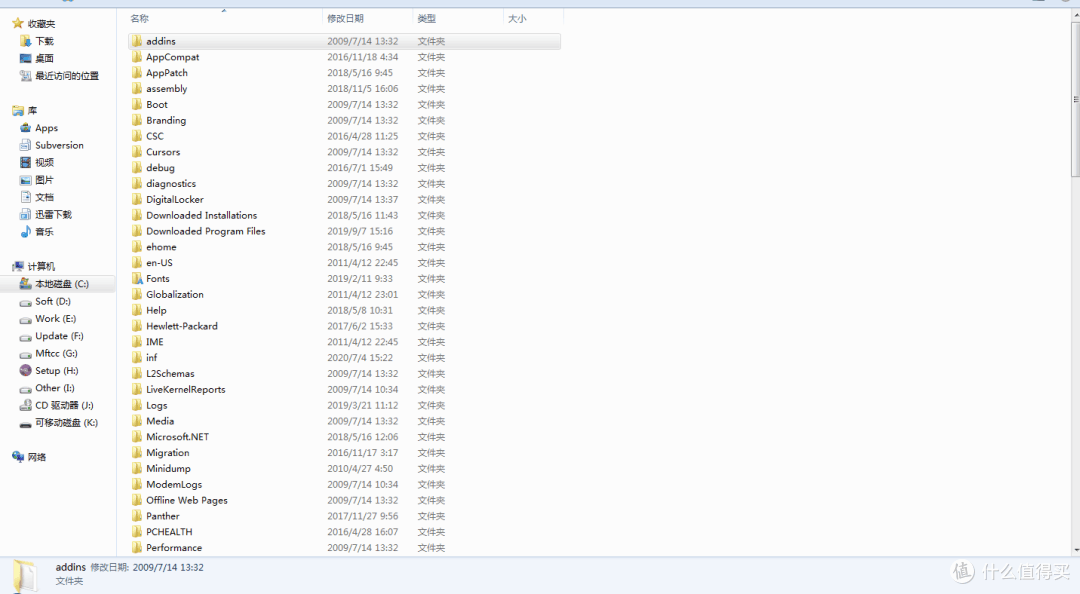This screenshot has height=594, width=1080.
Task: Open the CD 驱动器 (J:) drive
Action: coord(64,405)
